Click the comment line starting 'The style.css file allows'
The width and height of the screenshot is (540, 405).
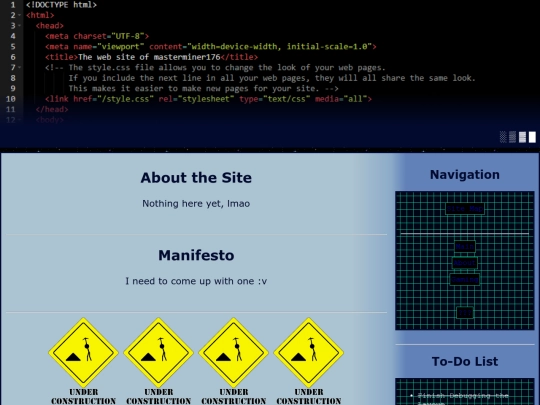(x=215, y=68)
